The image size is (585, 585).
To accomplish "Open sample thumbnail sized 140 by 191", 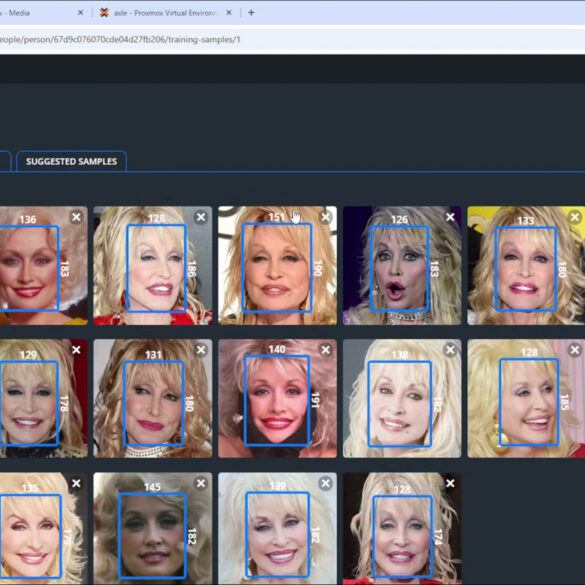I will 277,398.
